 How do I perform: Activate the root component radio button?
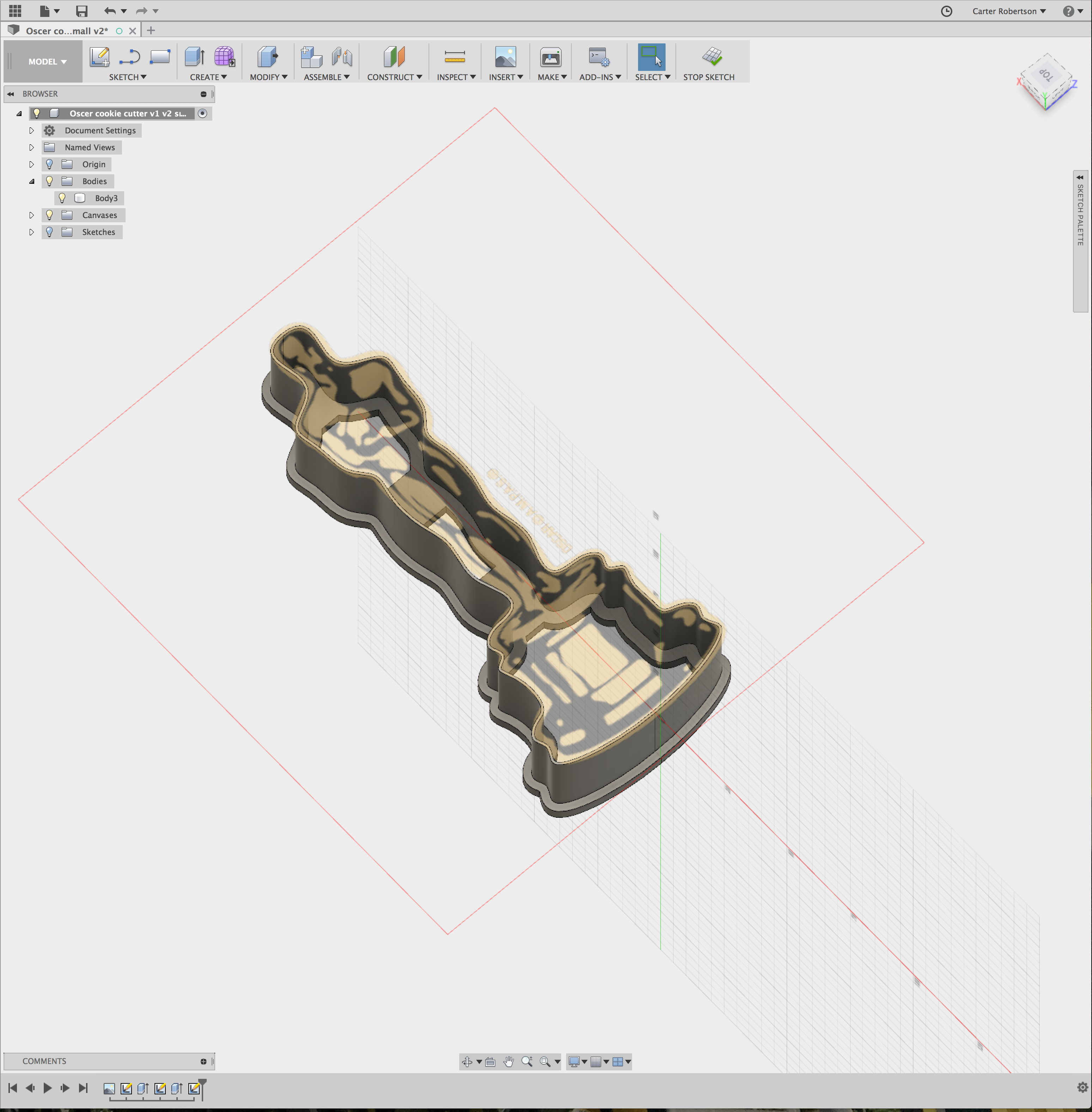202,114
